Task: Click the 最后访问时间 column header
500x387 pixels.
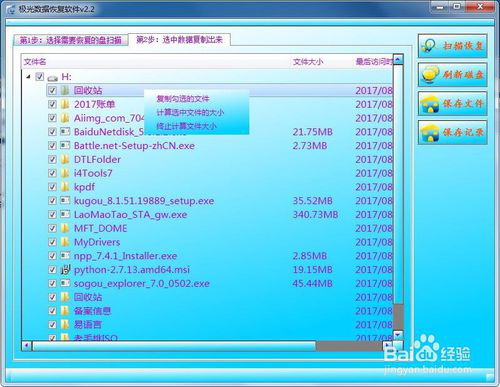Action: [374, 62]
